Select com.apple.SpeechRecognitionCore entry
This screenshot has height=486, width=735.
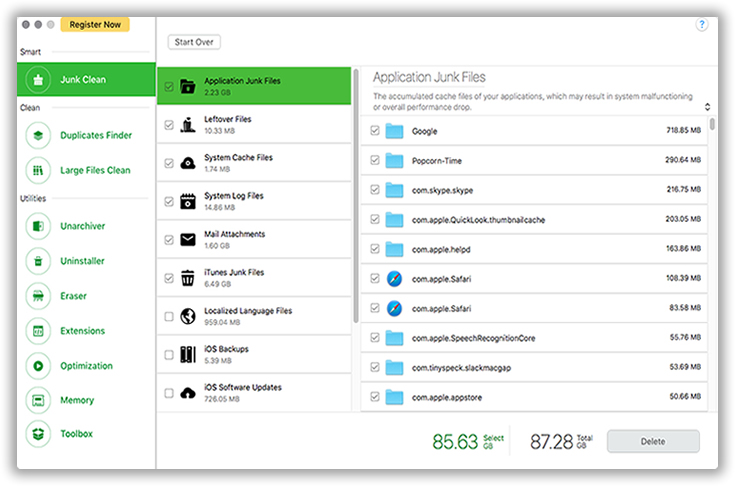534,337
